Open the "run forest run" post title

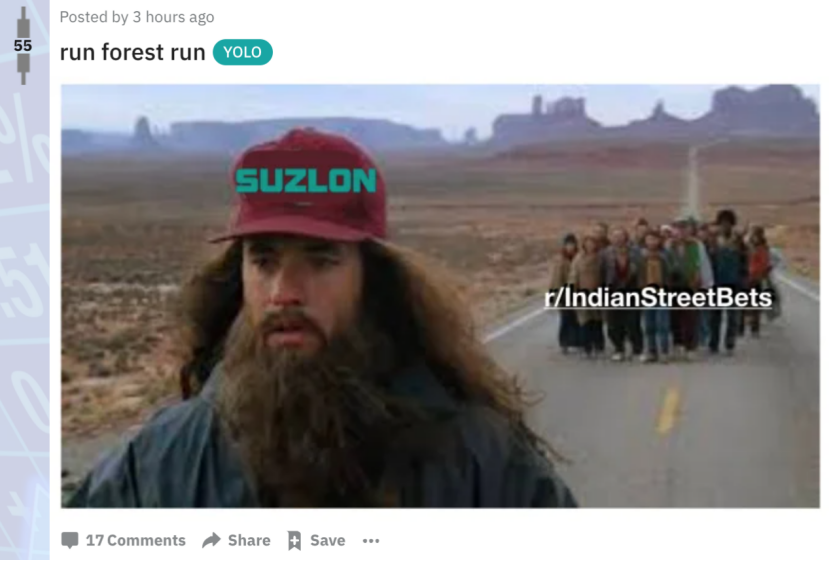point(132,52)
